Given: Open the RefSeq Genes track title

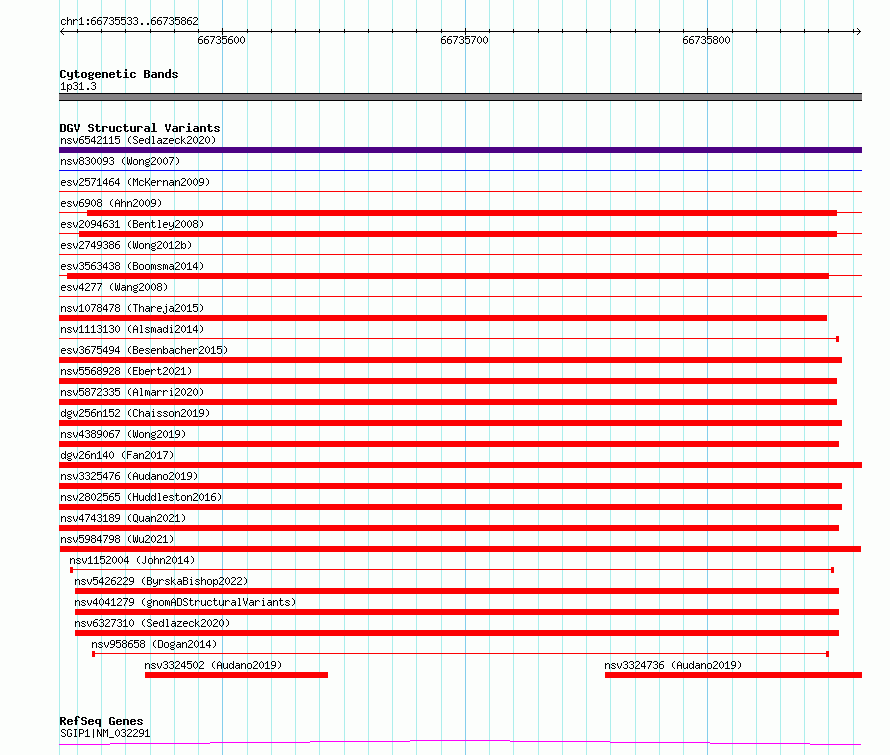Looking at the screenshot, I should point(101,721).
